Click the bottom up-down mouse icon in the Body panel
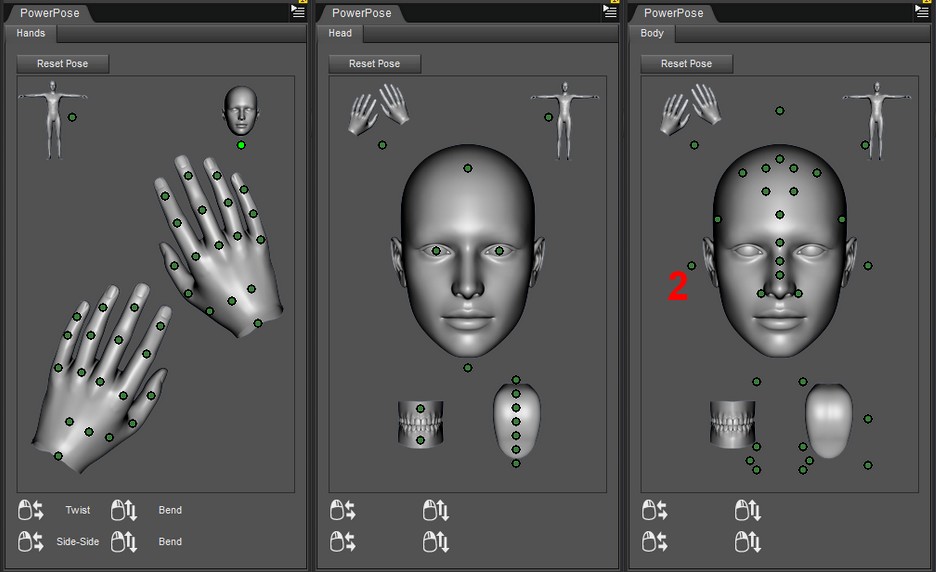The image size is (936, 572). [748, 542]
